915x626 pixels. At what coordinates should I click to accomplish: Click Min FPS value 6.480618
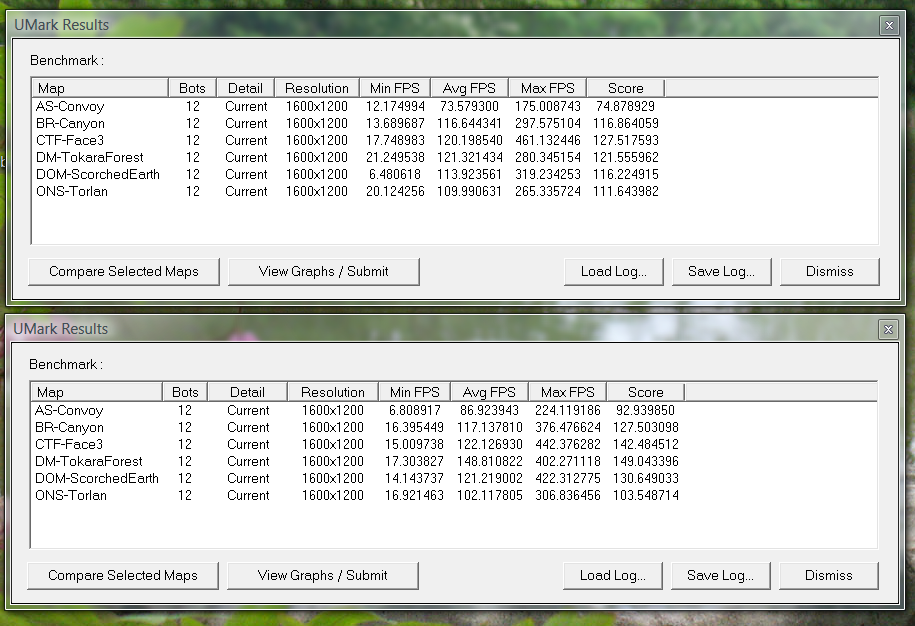pos(394,174)
